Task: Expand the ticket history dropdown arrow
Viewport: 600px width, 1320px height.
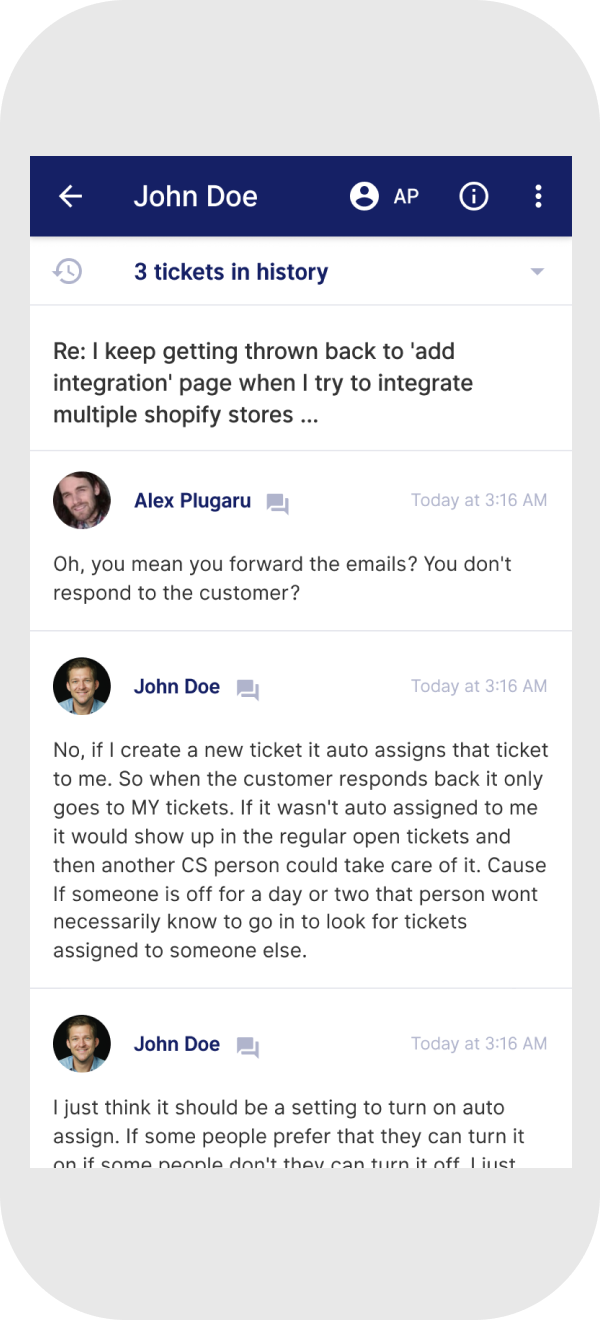Action: 537,272
